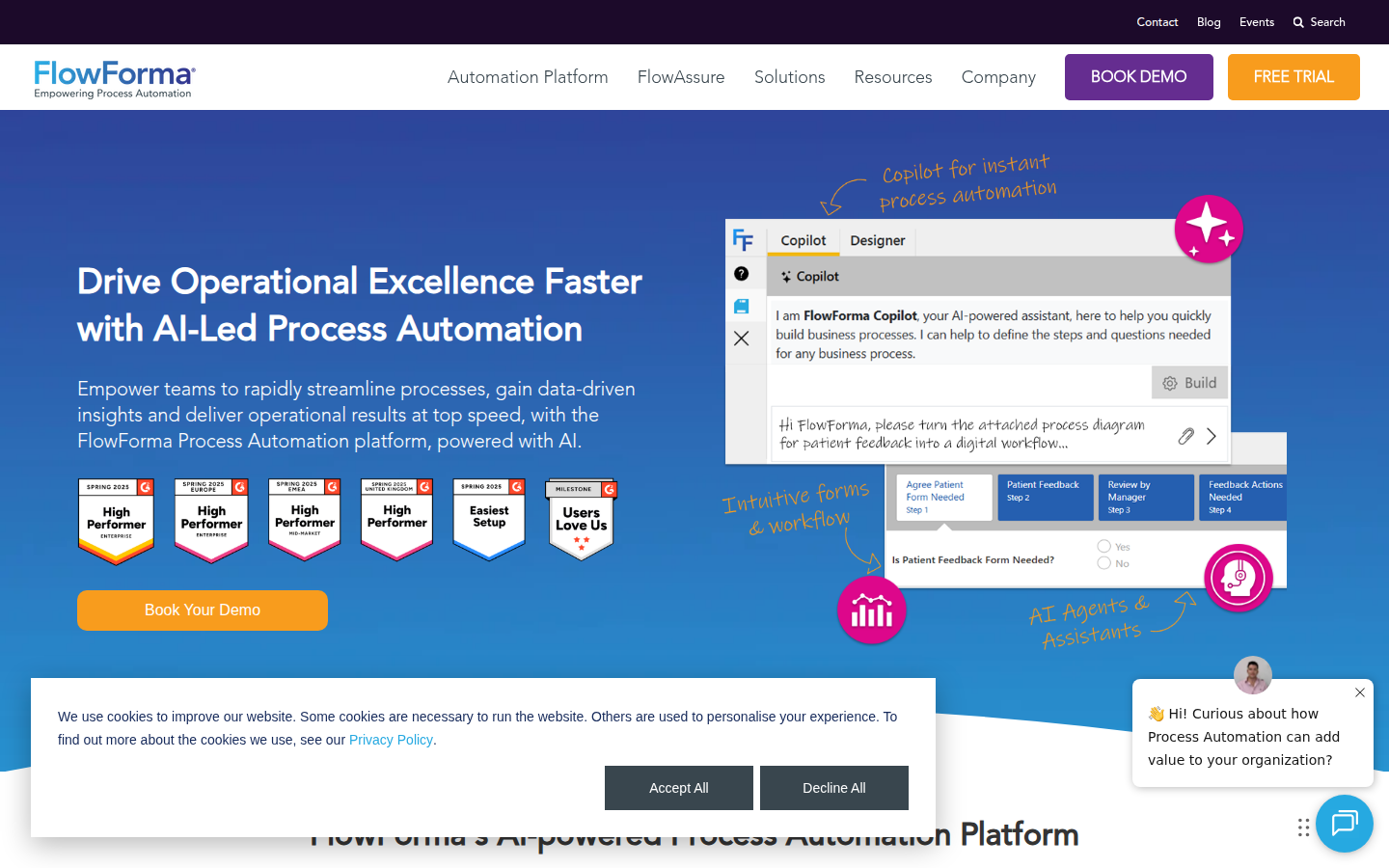Start the FREE TRIAL
This screenshot has width=1389, height=868.
[1293, 77]
